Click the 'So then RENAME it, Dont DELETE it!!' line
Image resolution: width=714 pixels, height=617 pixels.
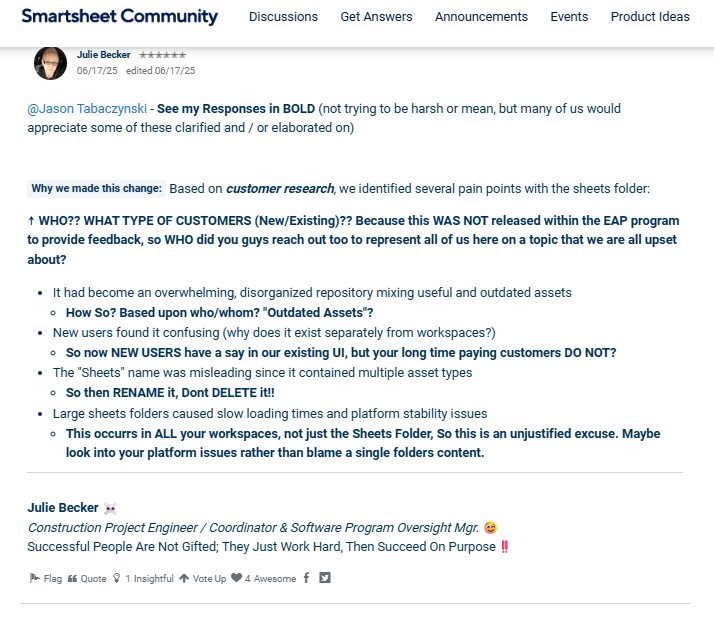point(170,393)
